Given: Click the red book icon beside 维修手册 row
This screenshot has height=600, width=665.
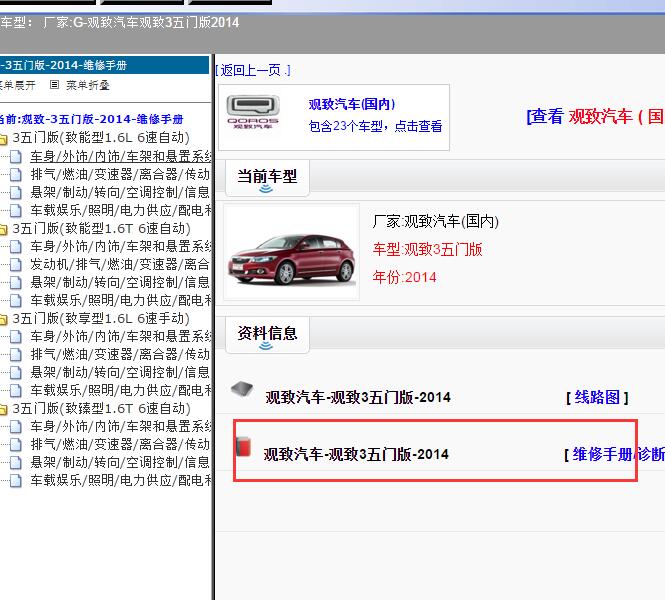Looking at the screenshot, I should pos(243,447).
